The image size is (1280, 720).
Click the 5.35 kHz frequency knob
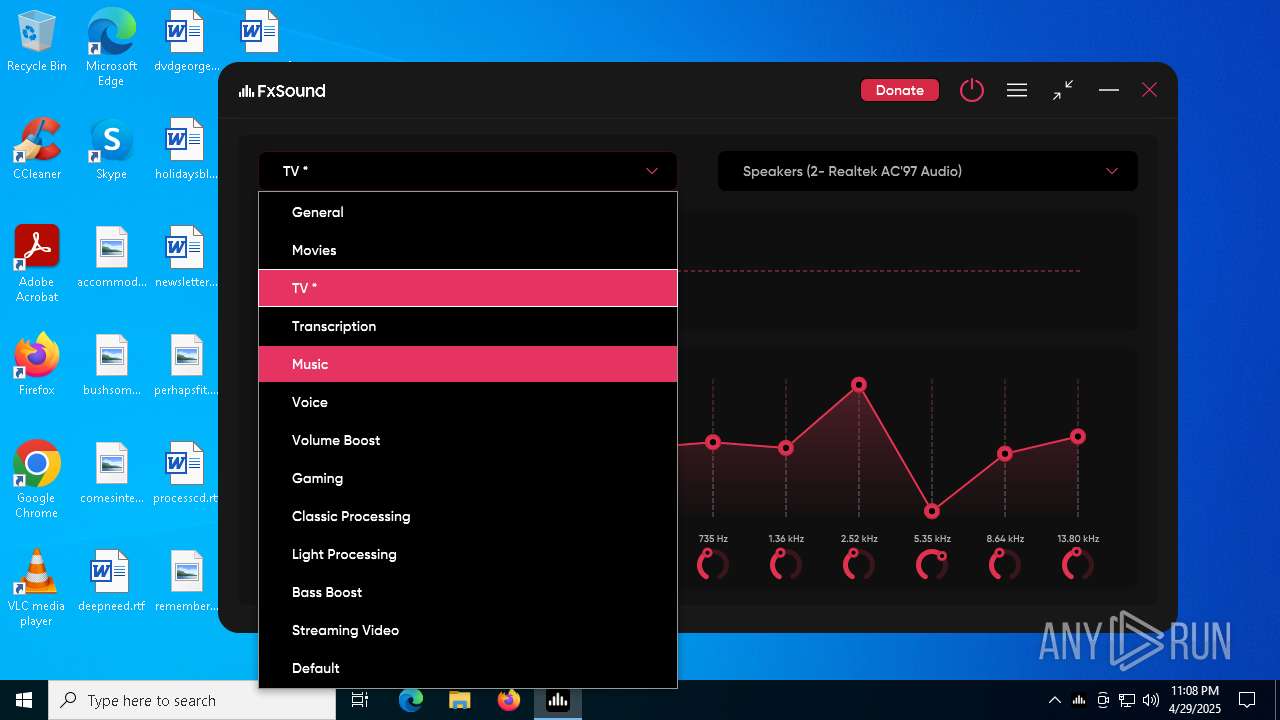(x=932, y=564)
